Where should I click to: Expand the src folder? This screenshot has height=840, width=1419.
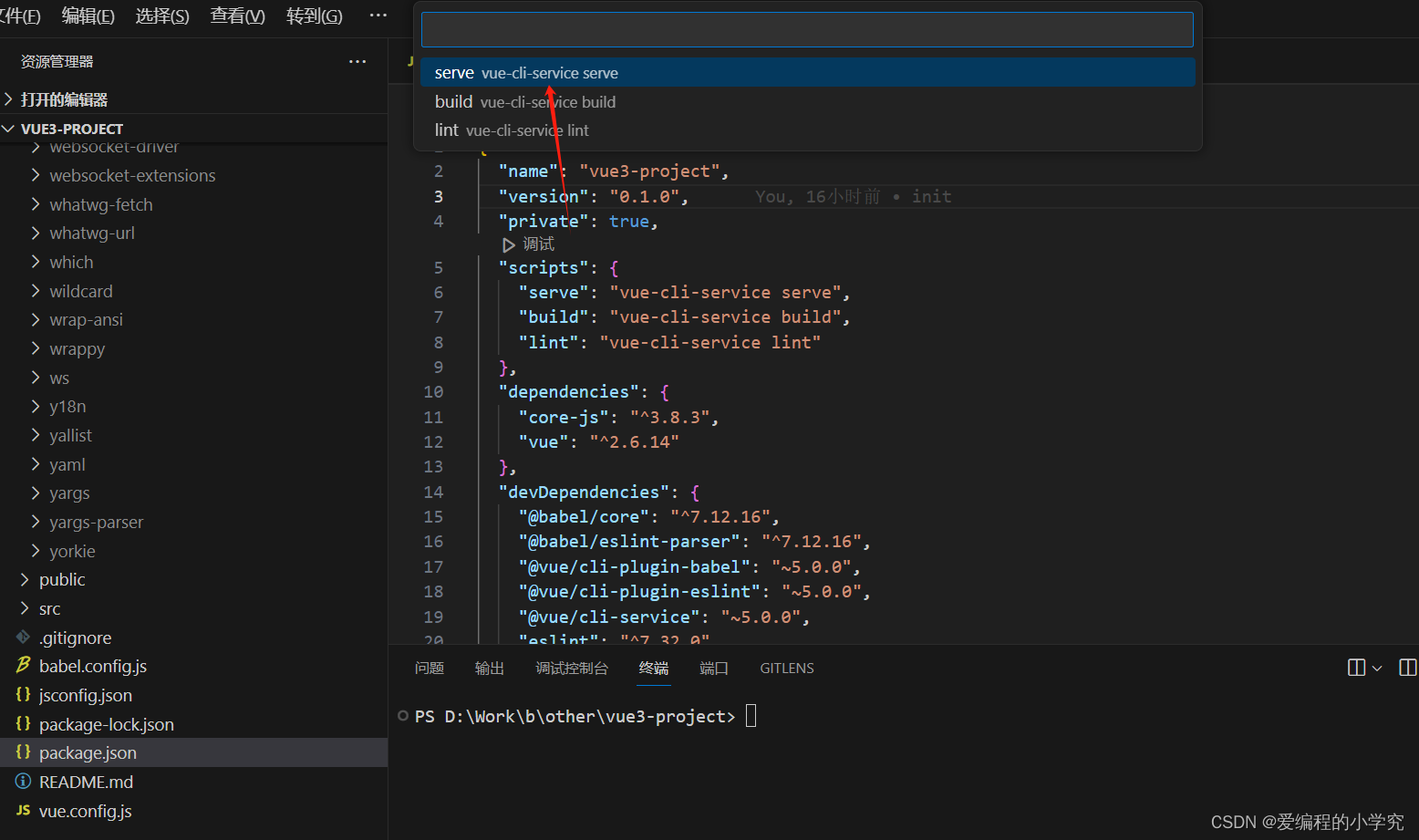(25, 608)
